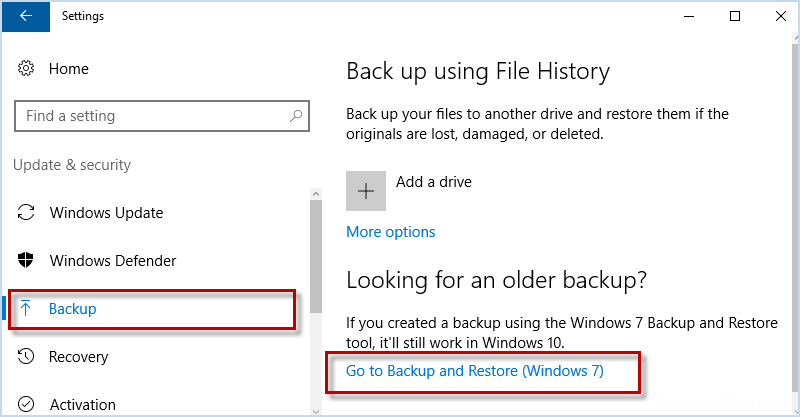
Task: Focus the Find a setting search field
Action: click(150, 116)
